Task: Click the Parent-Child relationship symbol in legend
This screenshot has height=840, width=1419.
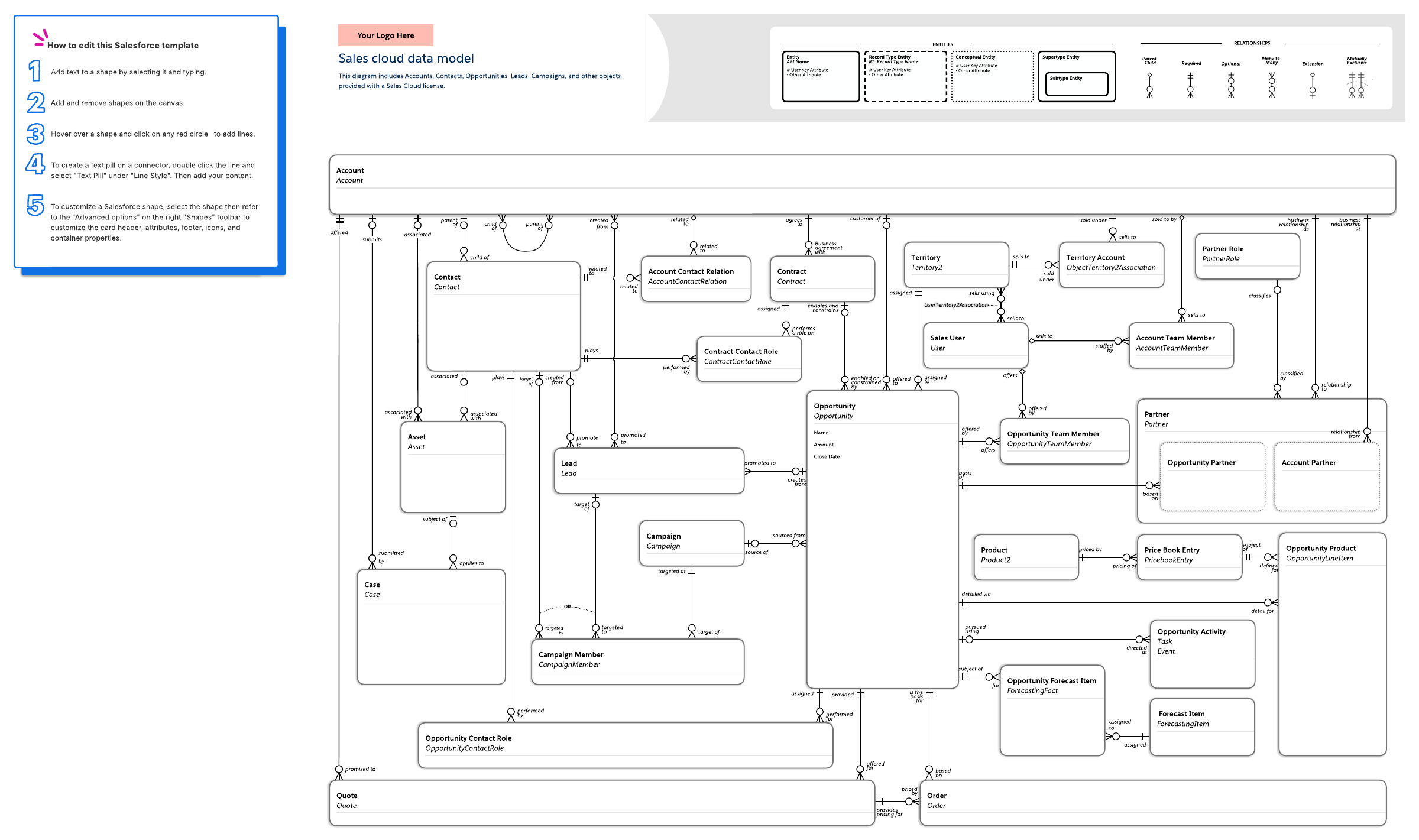Action: [1149, 85]
